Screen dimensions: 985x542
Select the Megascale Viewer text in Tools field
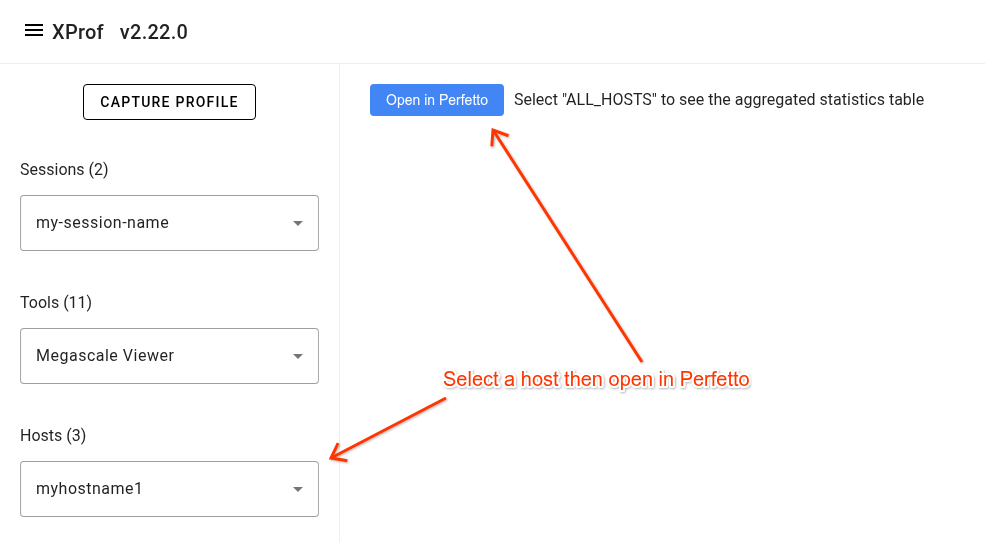pos(105,356)
